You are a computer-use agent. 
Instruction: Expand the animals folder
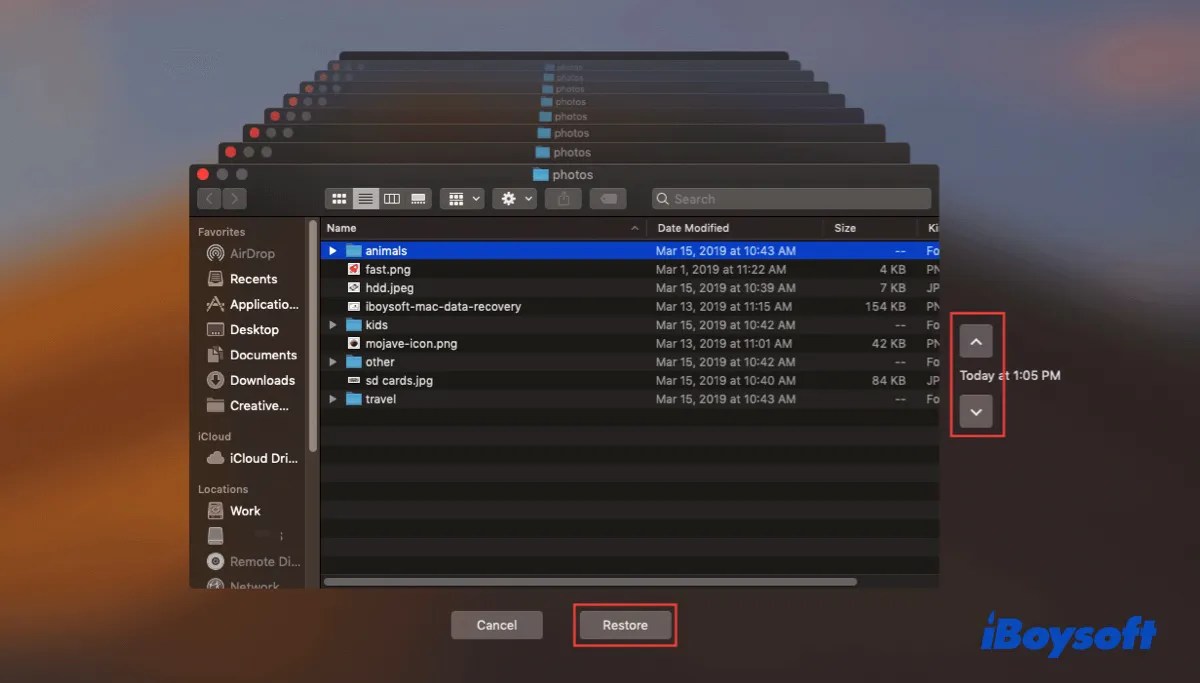pyautogui.click(x=332, y=250)
